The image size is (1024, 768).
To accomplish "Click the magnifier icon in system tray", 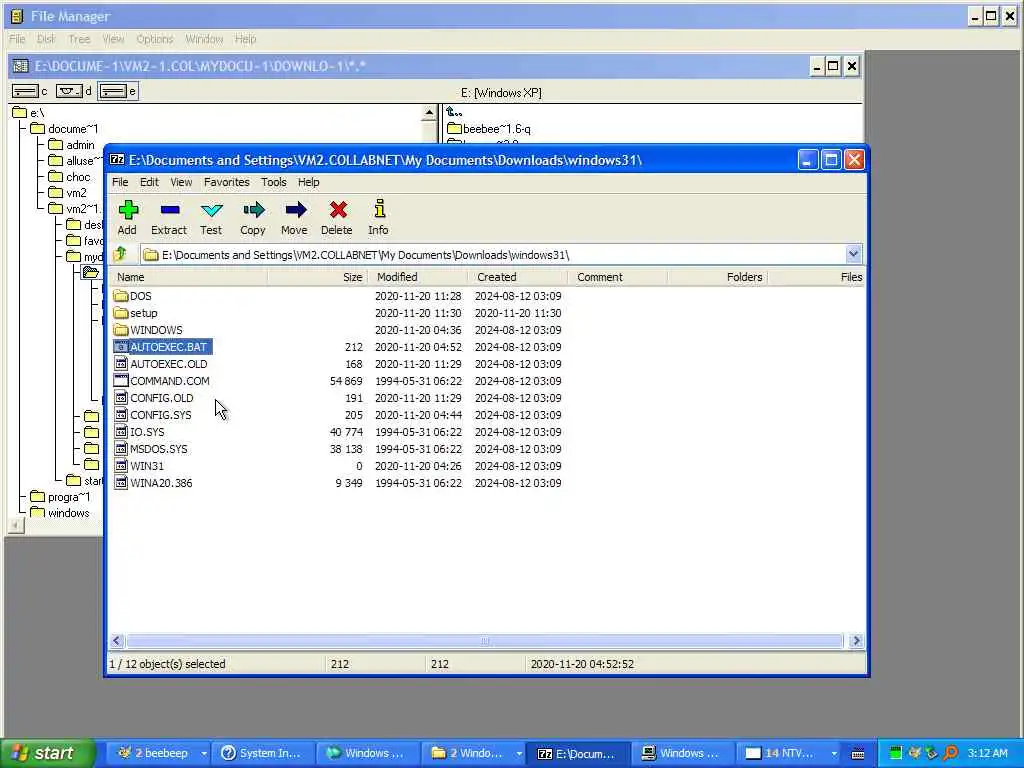I will tap(950, 753).
